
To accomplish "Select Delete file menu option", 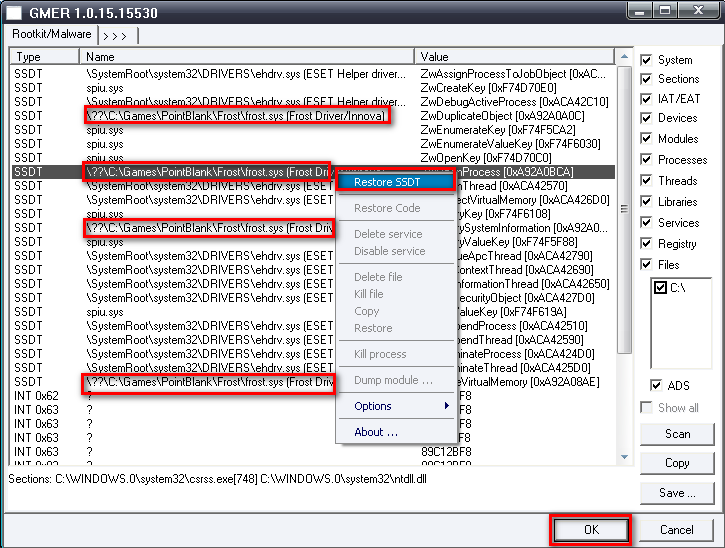I will click(x=396, y=277).
